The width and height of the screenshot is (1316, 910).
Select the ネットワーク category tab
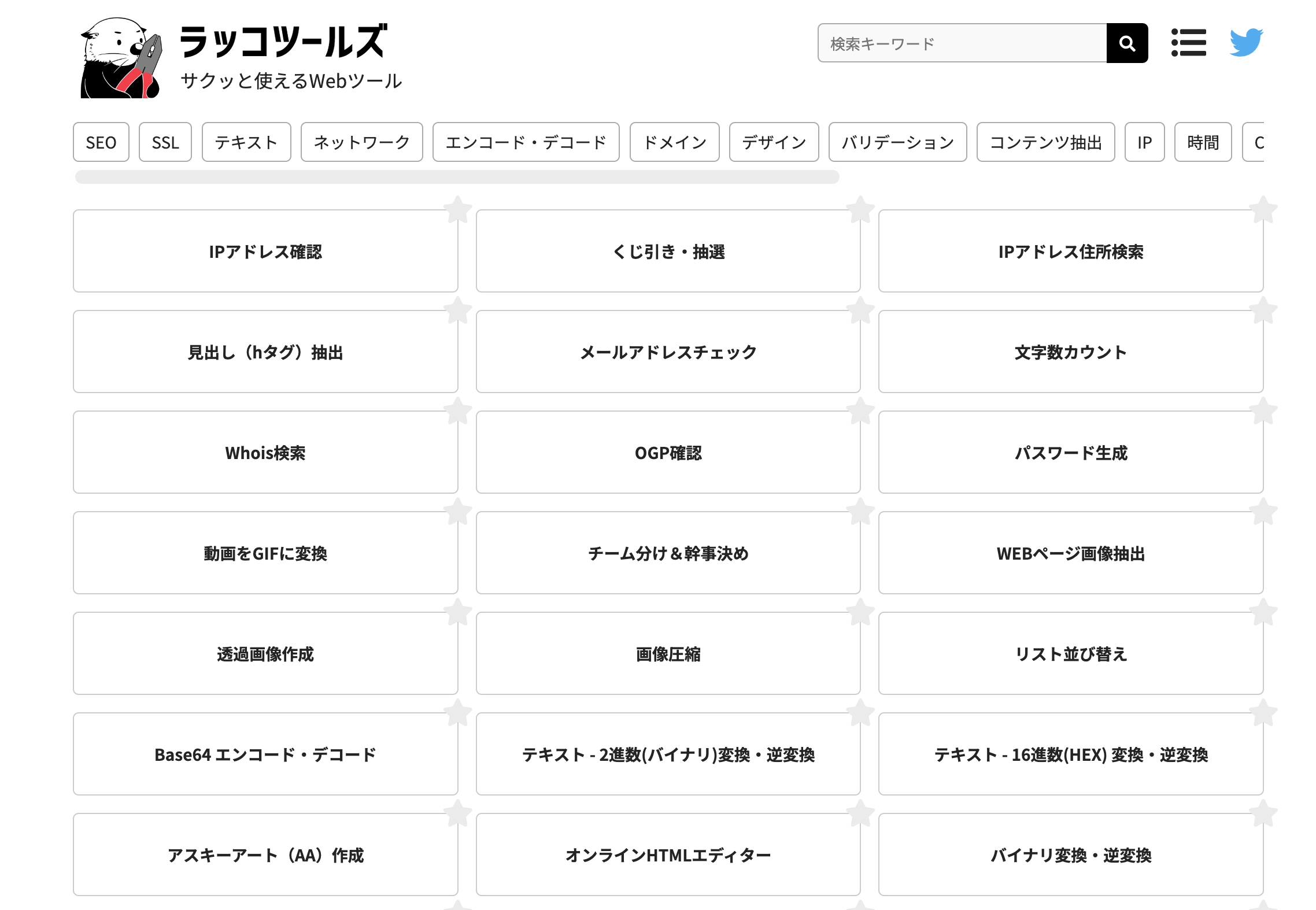click(362, 142)
